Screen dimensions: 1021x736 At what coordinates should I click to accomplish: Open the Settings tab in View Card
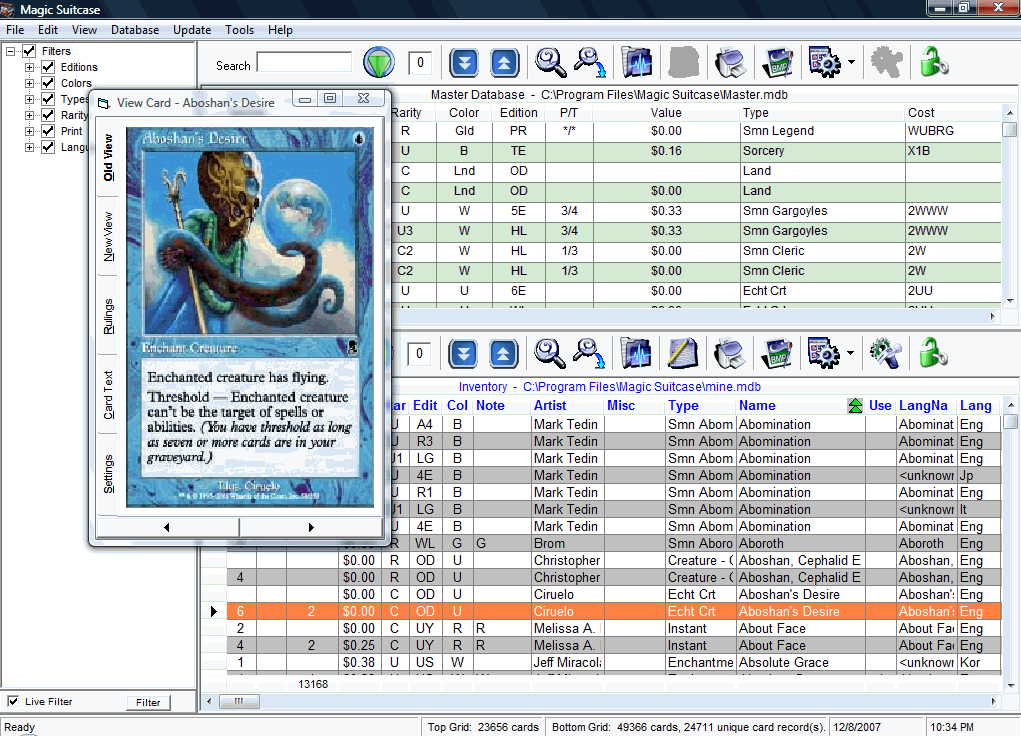click(x=108, y=474)
